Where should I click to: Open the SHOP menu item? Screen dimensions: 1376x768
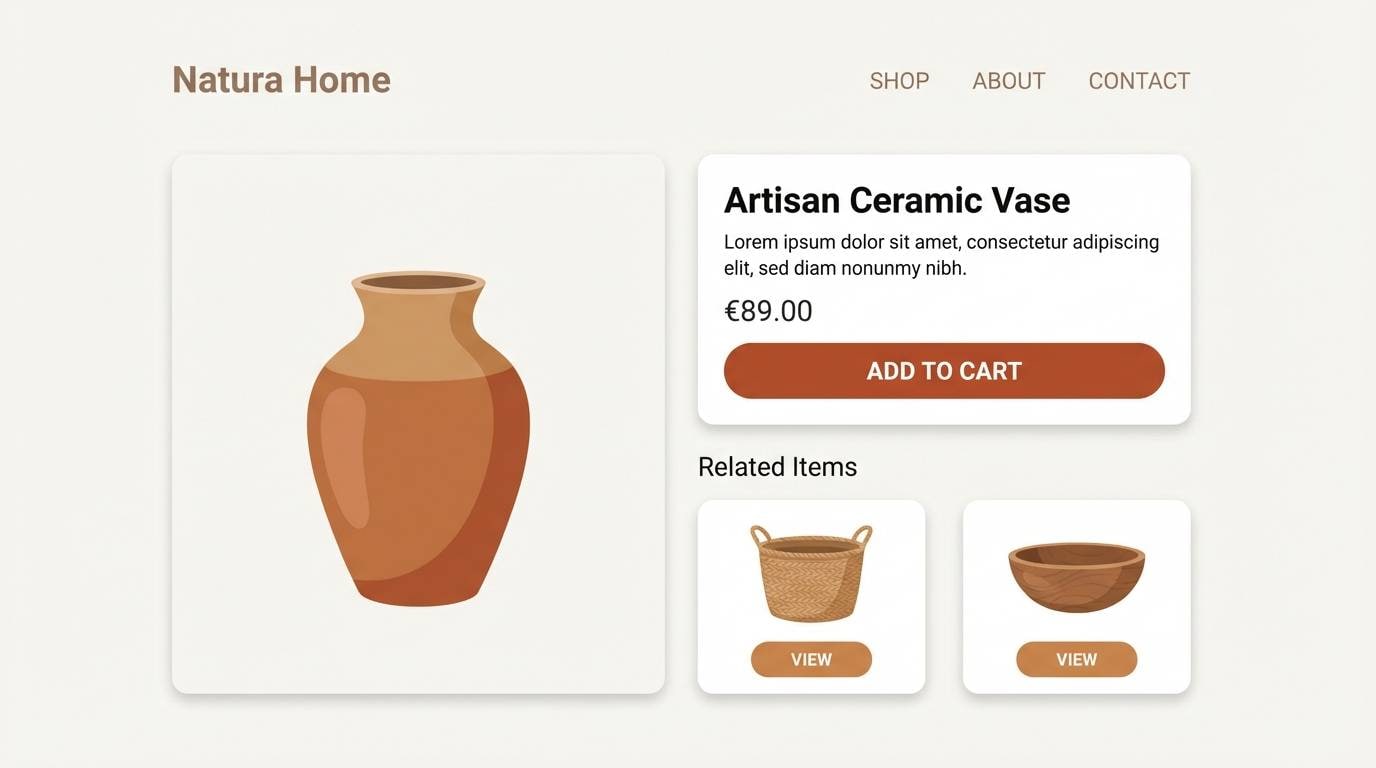[x=897, y=80]
